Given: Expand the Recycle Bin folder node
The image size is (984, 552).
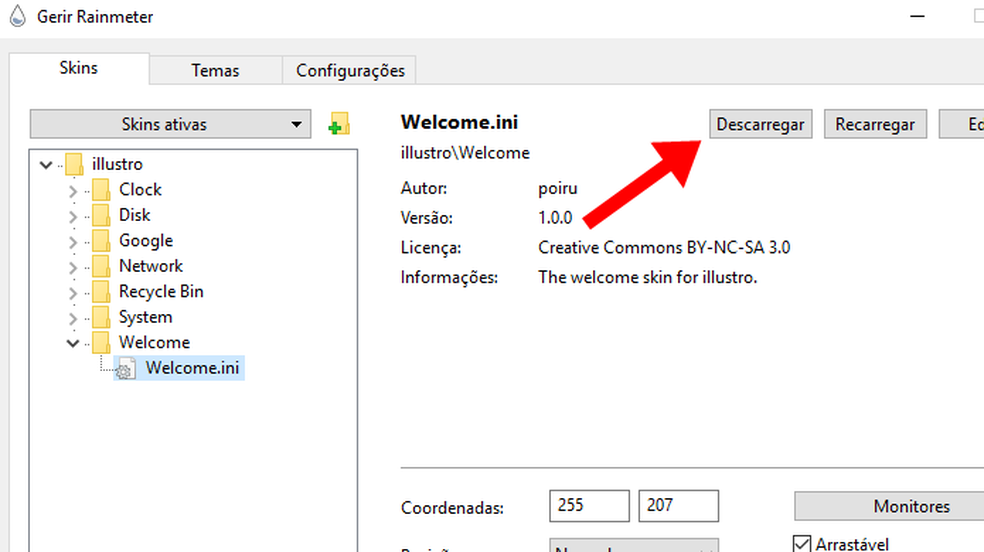Looking at the screenshot, I should tap(73, 293).
